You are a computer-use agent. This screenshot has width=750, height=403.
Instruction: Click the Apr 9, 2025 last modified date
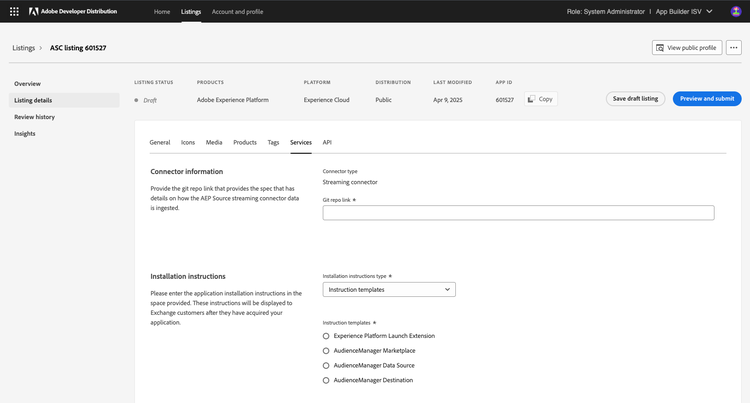(x=448, y=100)
